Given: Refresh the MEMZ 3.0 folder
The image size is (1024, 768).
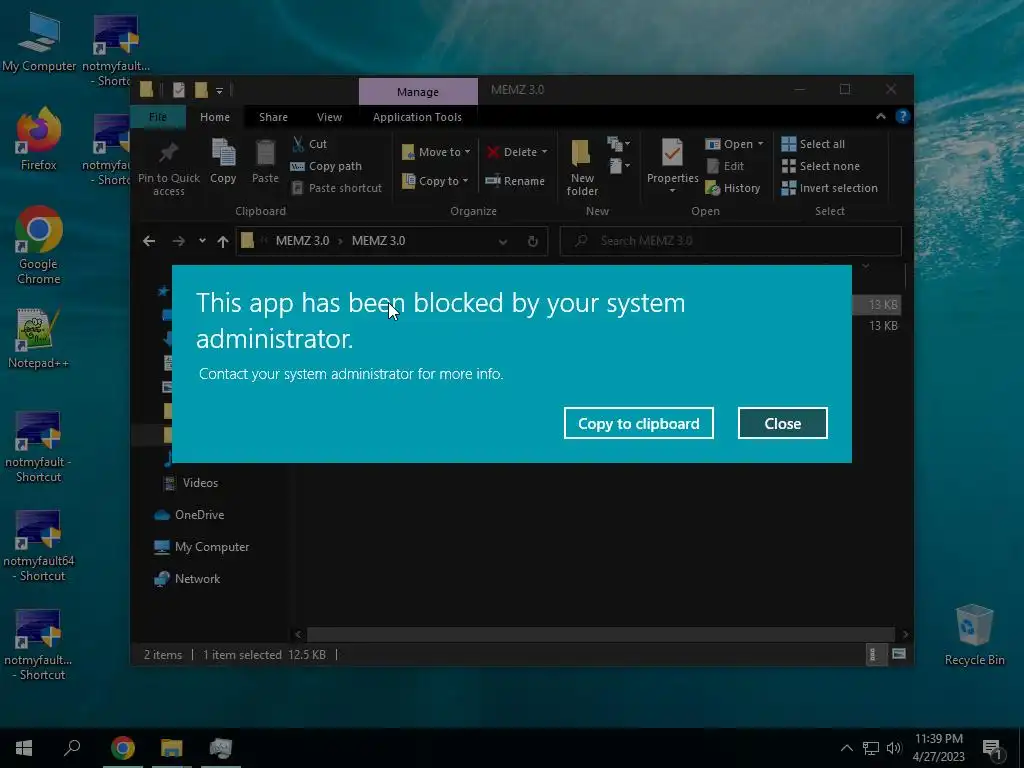Looking at the screenshot, I should (533, 242).
